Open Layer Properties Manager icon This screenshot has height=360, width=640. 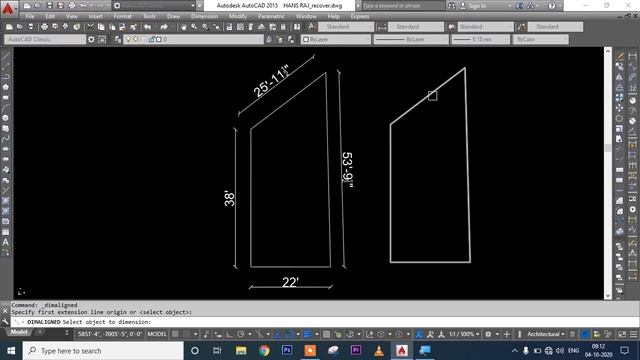click(118, 40)
